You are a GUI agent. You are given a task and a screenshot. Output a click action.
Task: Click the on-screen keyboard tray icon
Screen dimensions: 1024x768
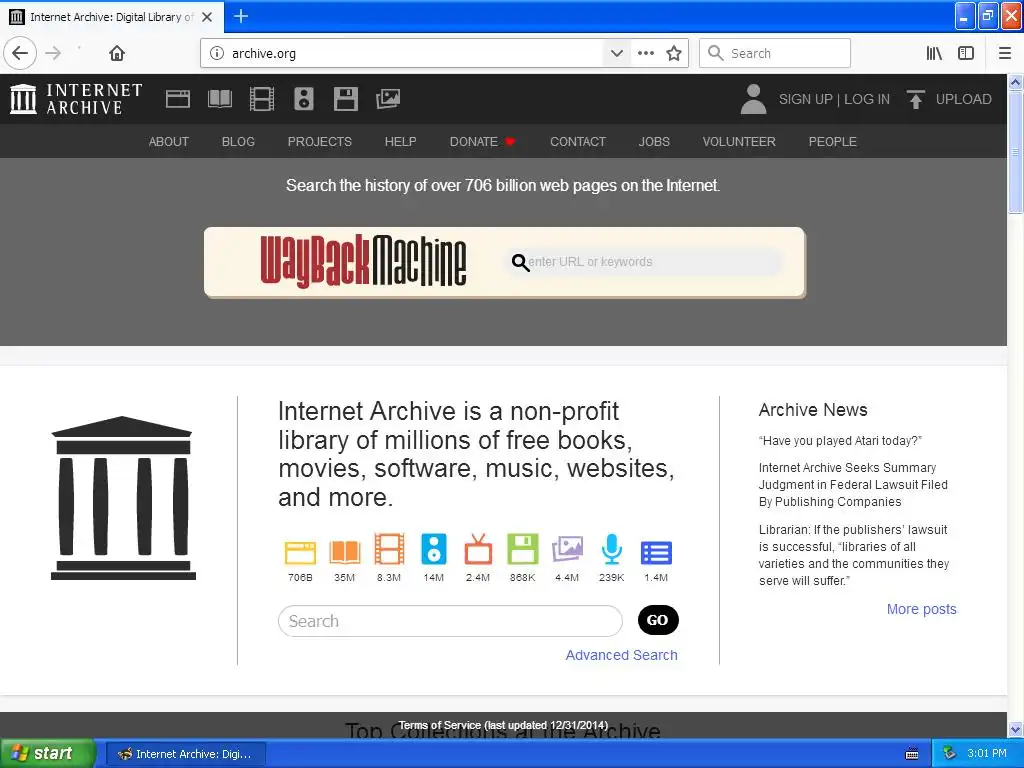912,754
